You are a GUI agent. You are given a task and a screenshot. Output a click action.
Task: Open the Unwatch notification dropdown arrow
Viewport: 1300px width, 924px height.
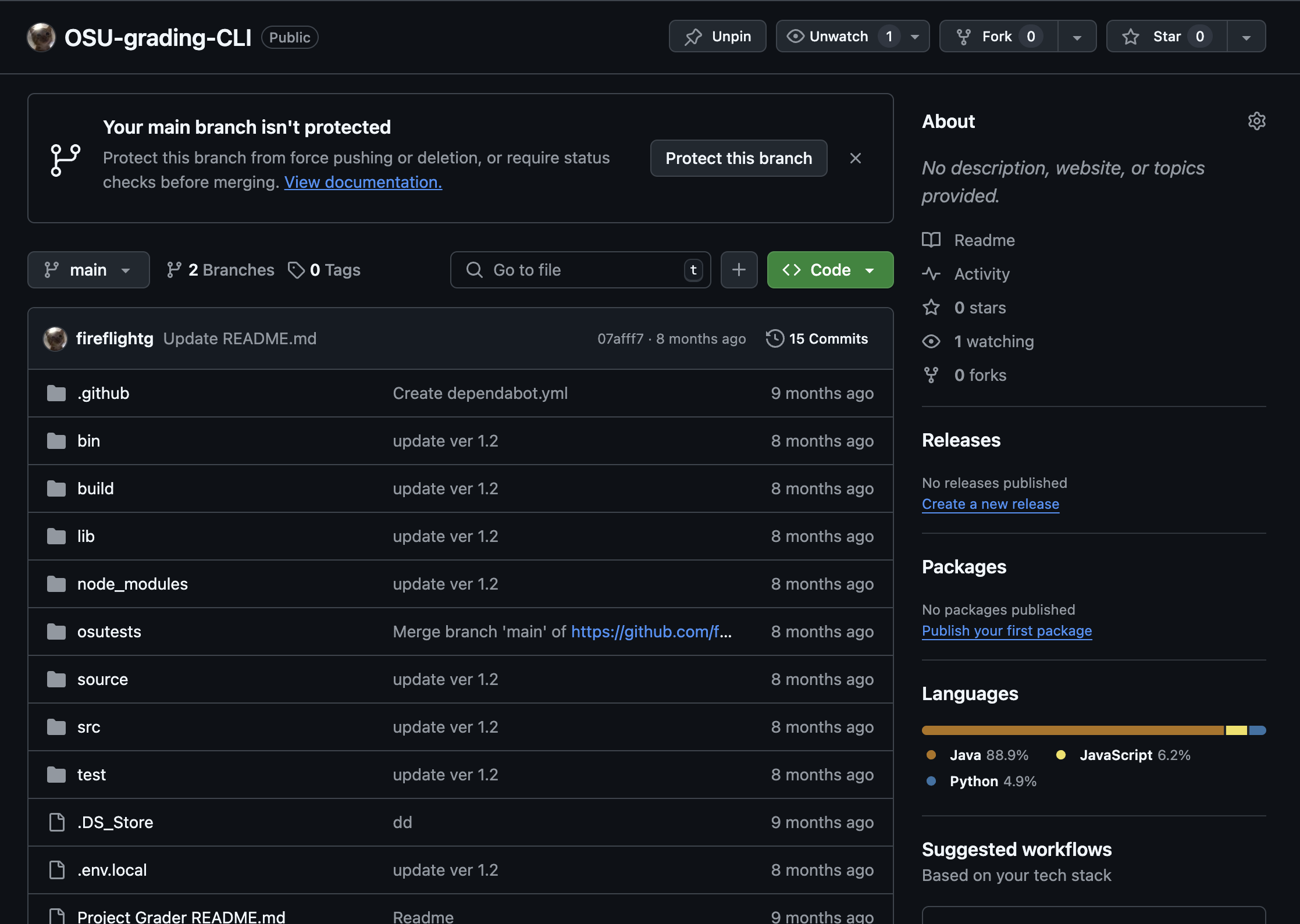(916, 37)
